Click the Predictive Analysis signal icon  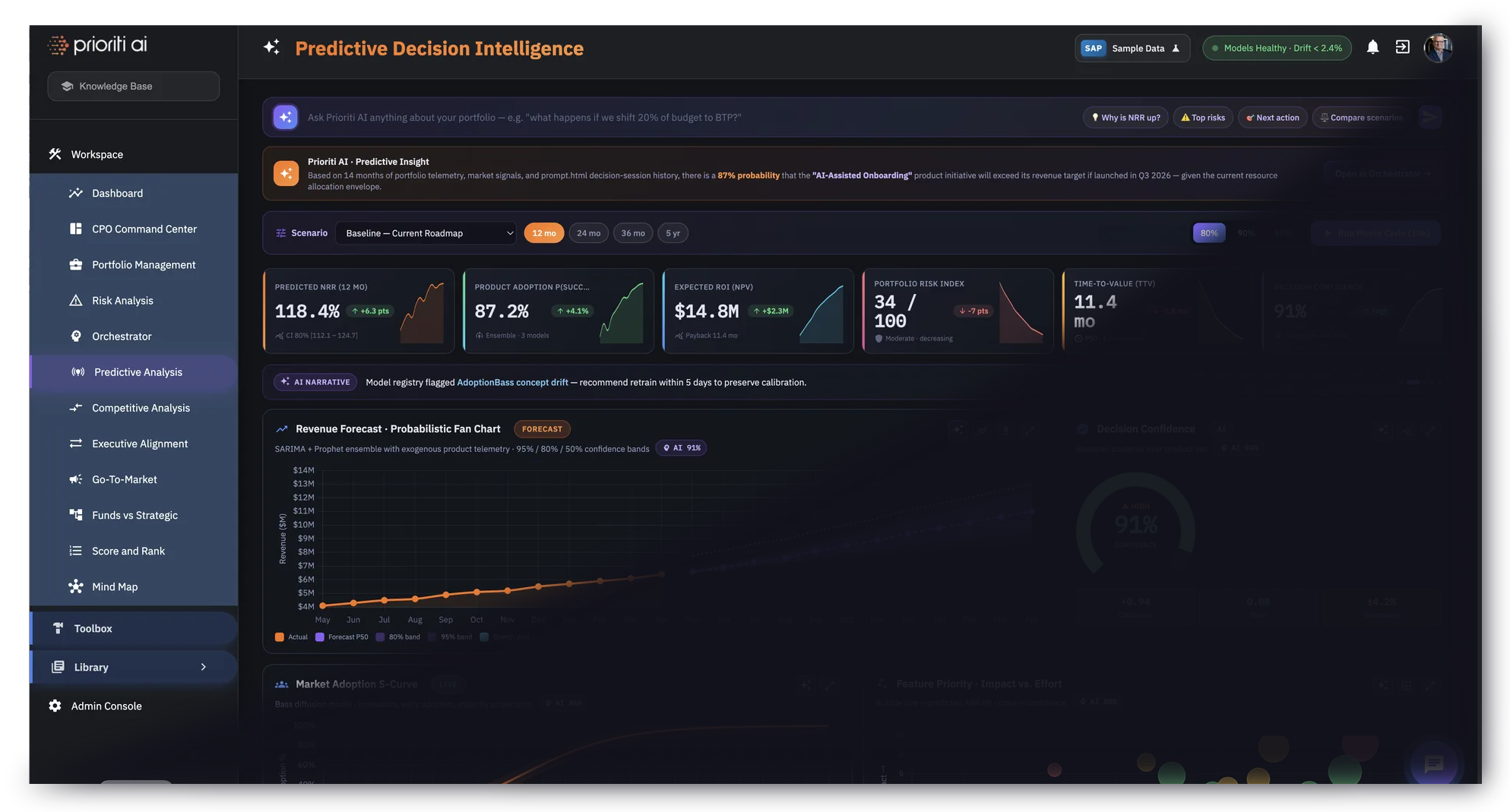[x=78, y=372]
